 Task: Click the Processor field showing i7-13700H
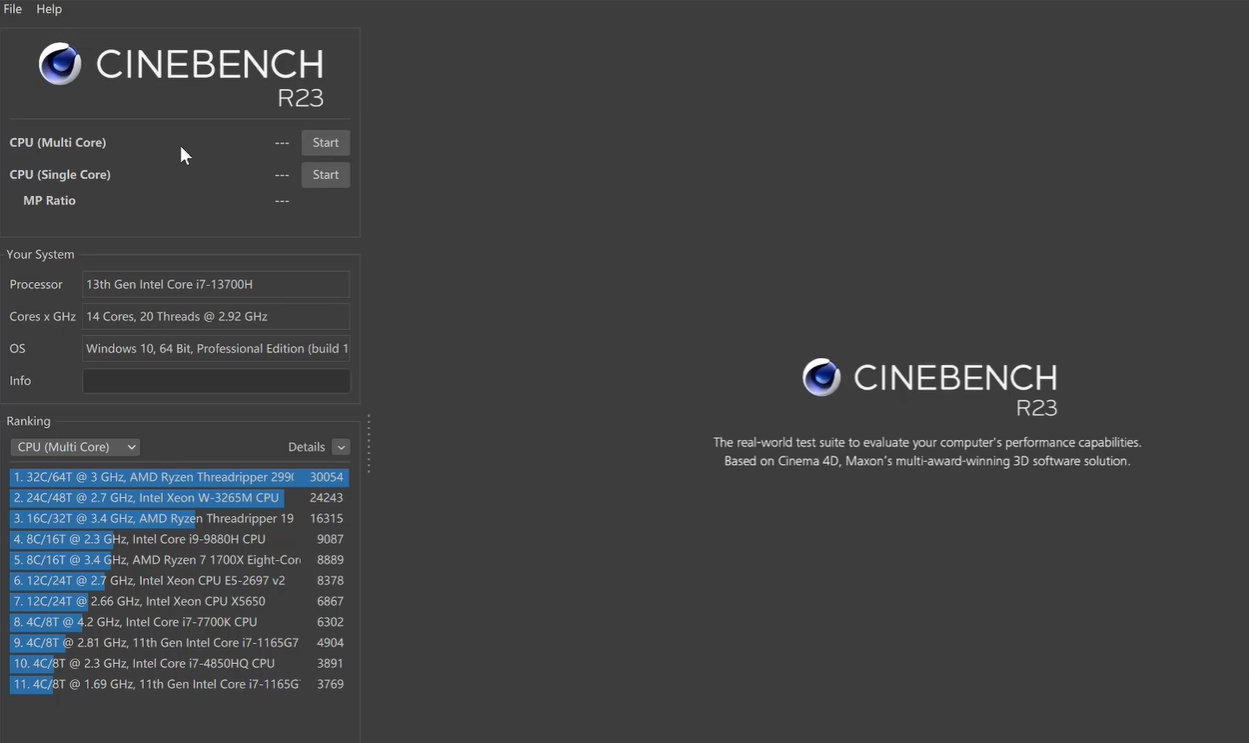click(216, 284)
